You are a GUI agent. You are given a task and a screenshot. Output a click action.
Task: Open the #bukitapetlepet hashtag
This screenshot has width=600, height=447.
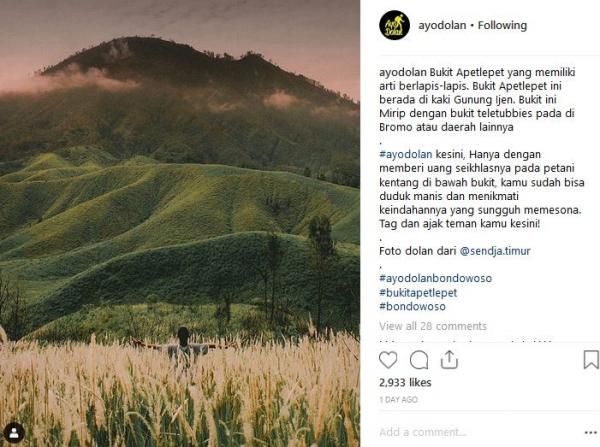[418, 293]
